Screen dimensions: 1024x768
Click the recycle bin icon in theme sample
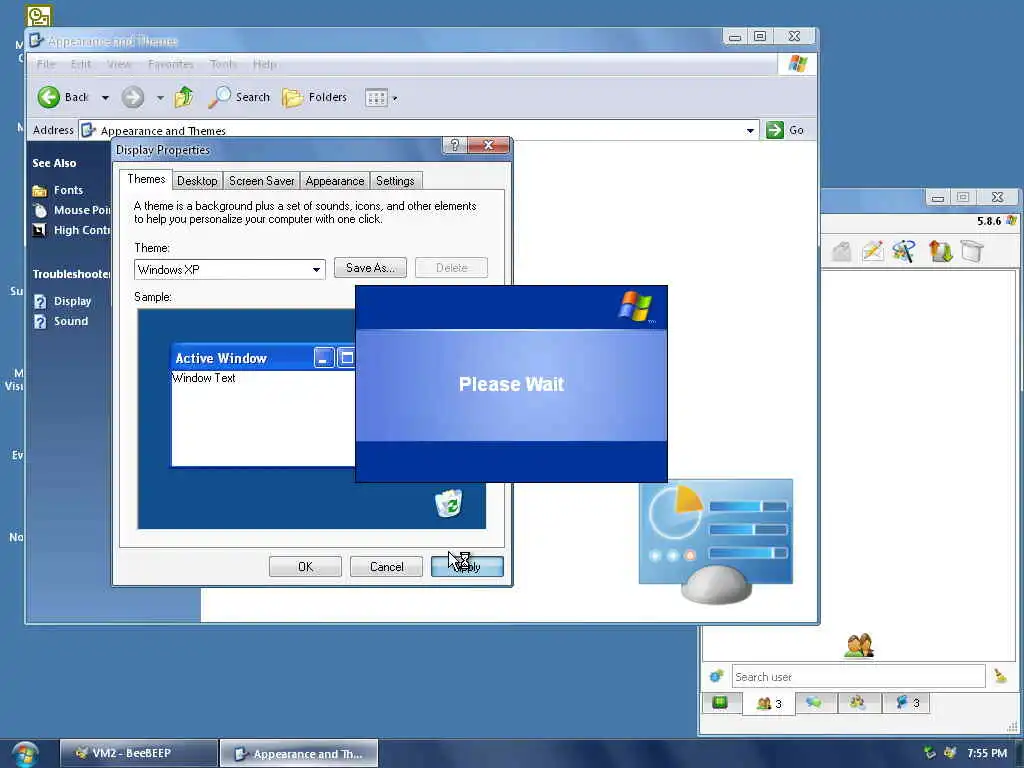[449, 504]
